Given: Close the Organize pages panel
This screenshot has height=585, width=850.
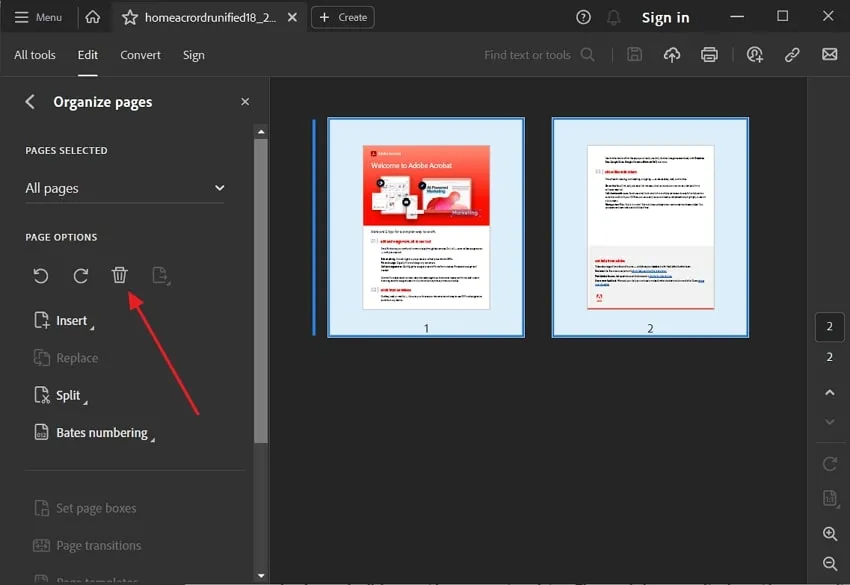Looking at the screenshot, I should pos(245,101).
